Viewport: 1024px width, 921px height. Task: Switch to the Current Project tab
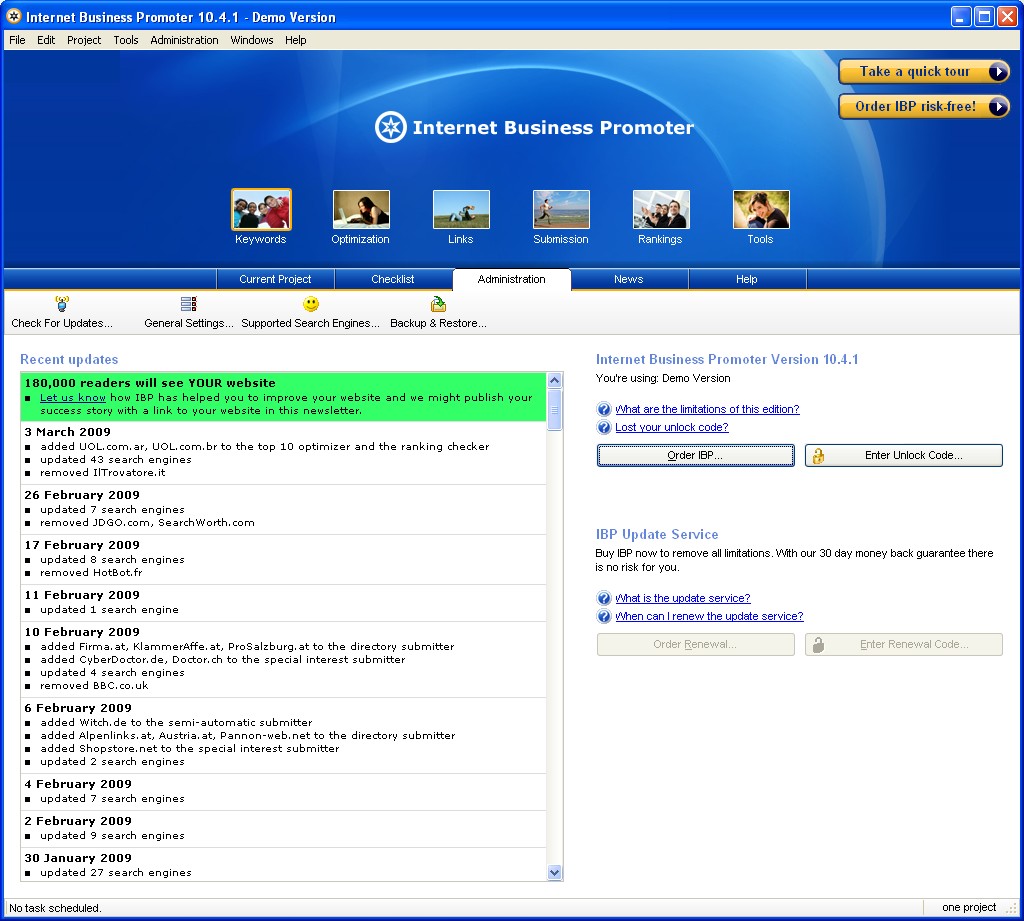tap(276, 280)
